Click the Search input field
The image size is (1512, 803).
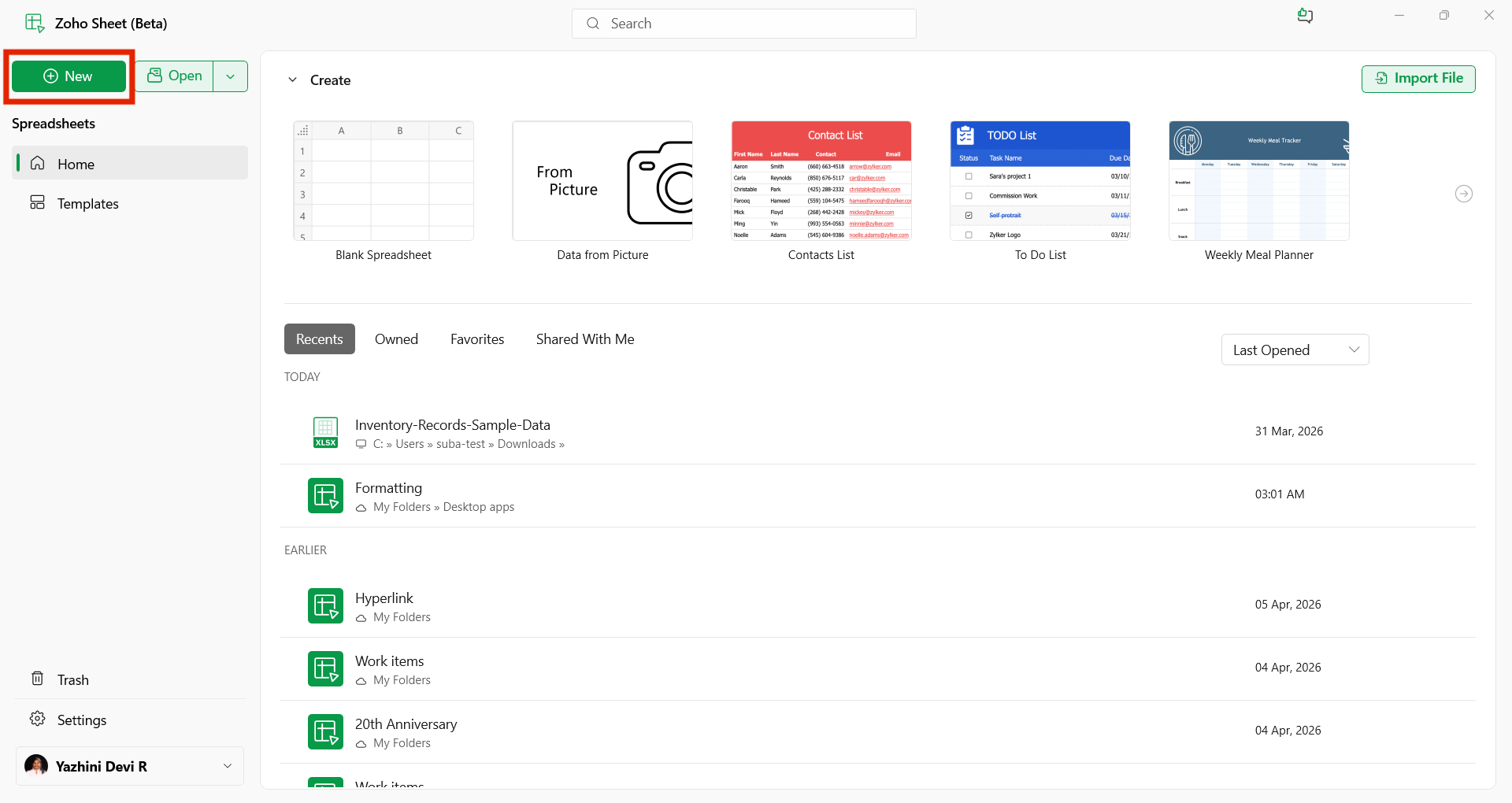[x=744, y=24]
